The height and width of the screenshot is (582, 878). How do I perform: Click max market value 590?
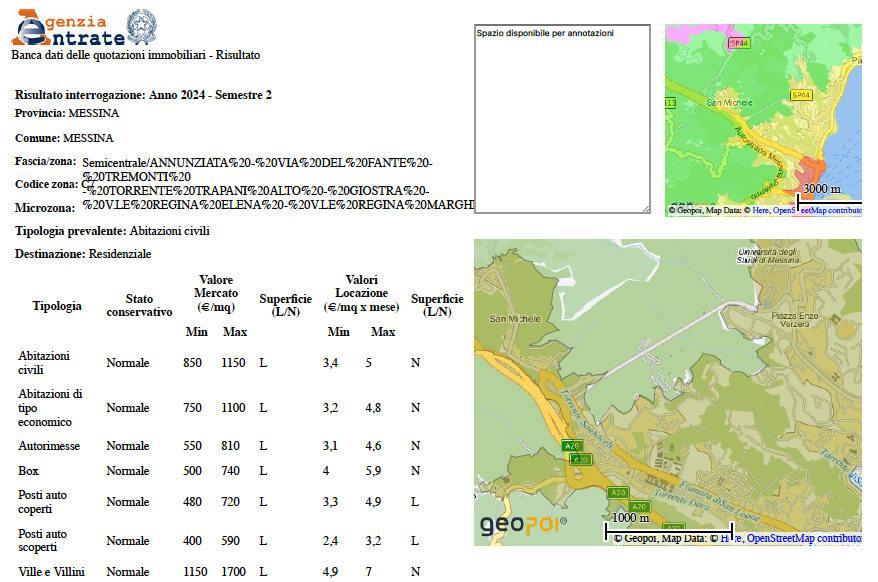[230, 541]
